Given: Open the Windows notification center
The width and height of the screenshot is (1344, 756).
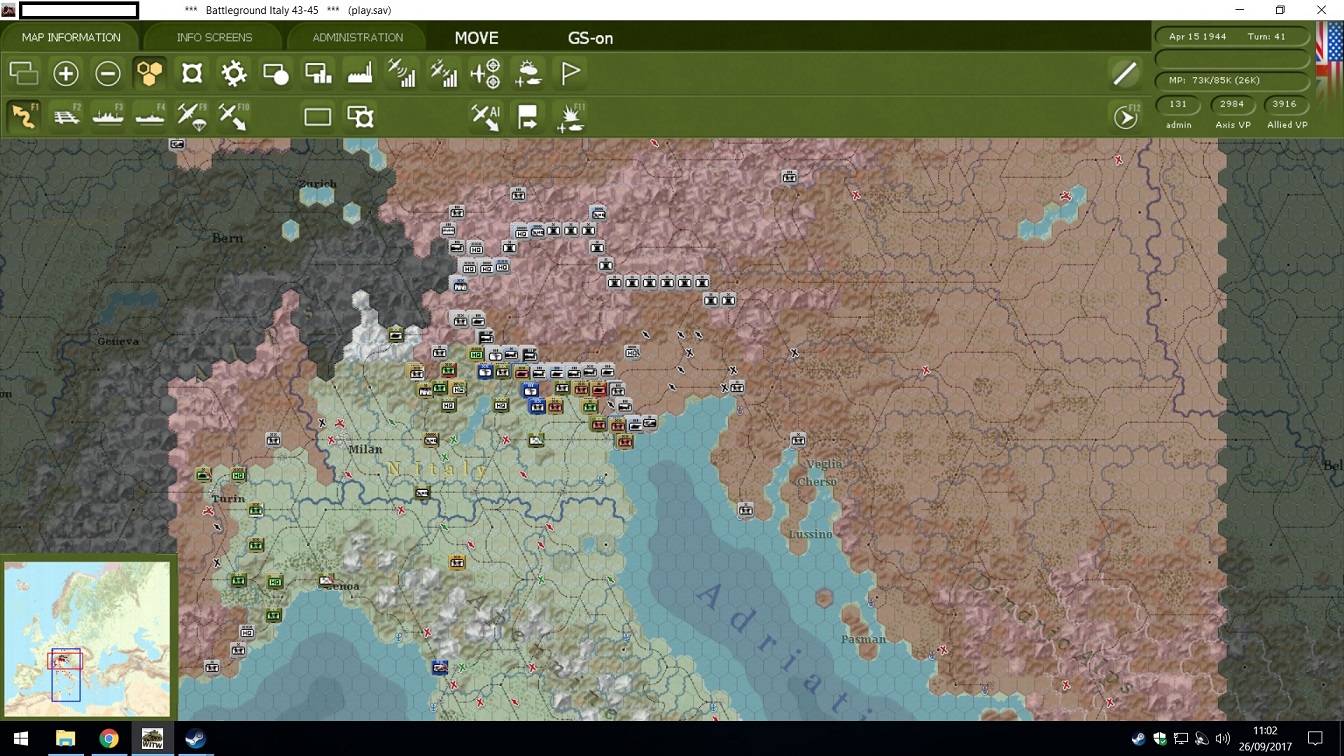Looking at the screenshot, I should (1315, 739).
